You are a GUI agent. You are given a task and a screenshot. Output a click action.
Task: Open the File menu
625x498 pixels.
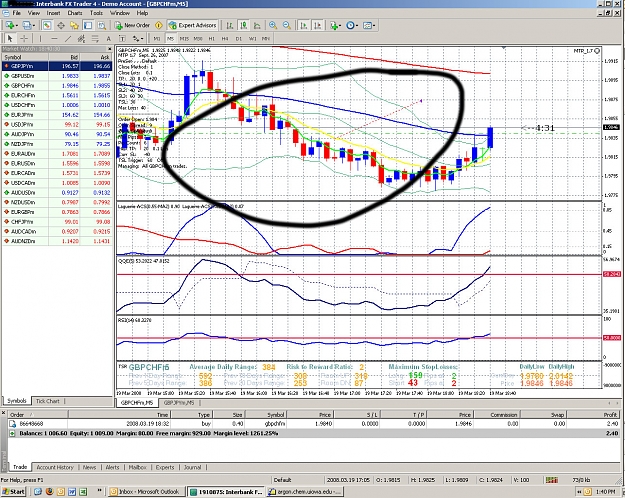[17, 13]
